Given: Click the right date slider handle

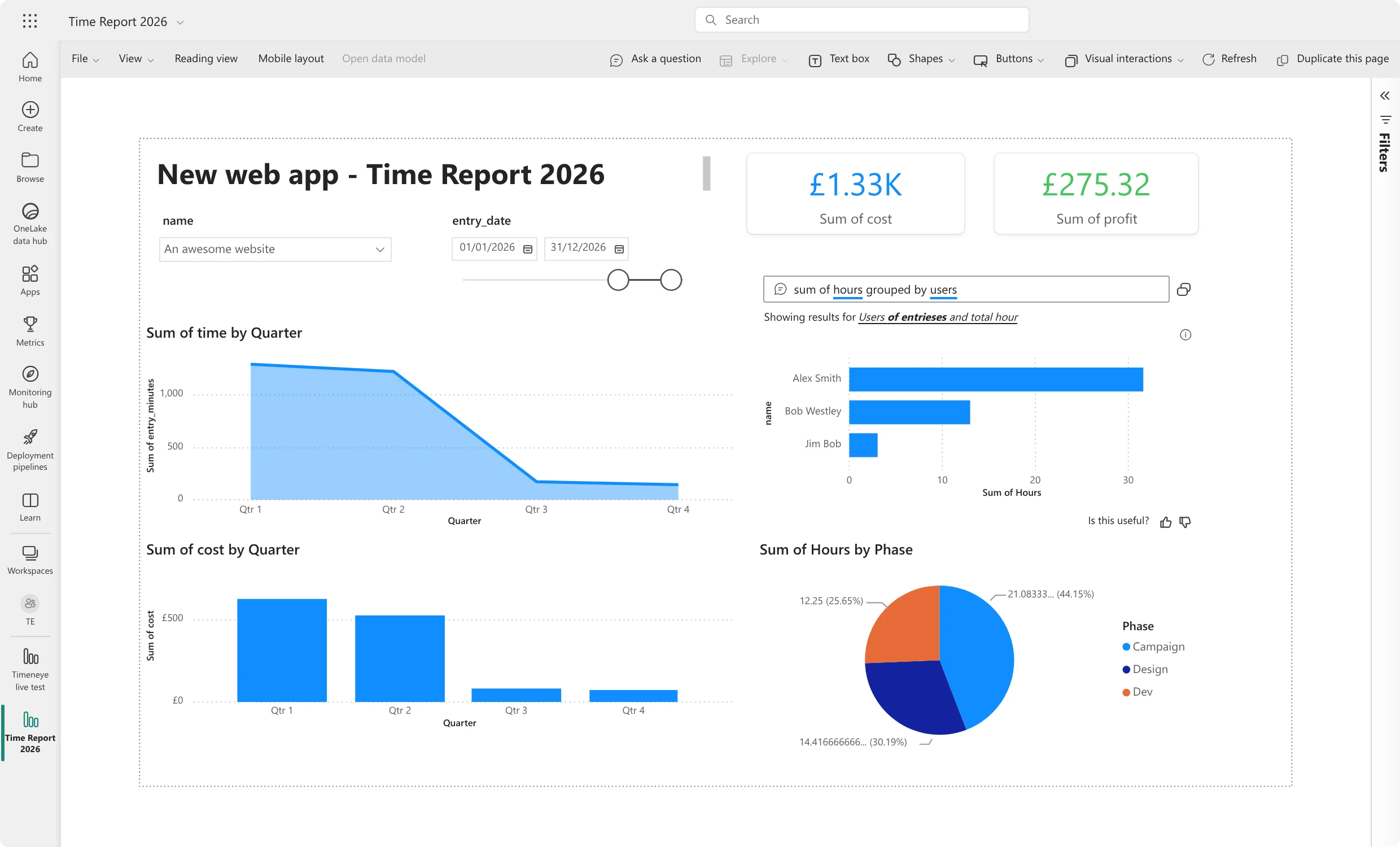Looking at the screenshot, I should [671, 280].
